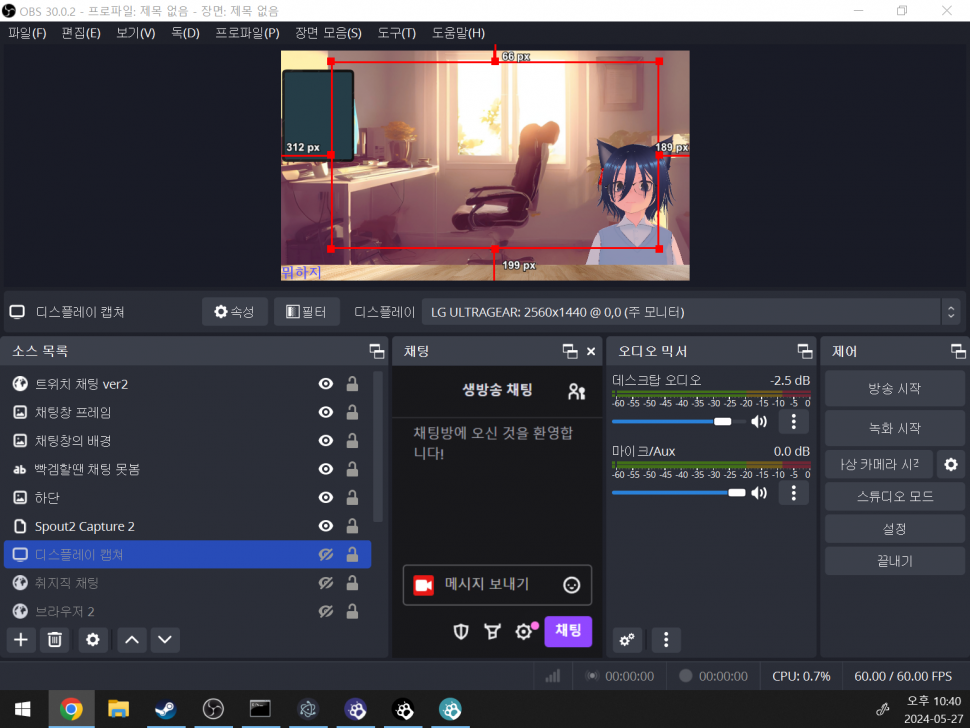
Task: Click red camera icon in message box
Action: click(424, 585)
